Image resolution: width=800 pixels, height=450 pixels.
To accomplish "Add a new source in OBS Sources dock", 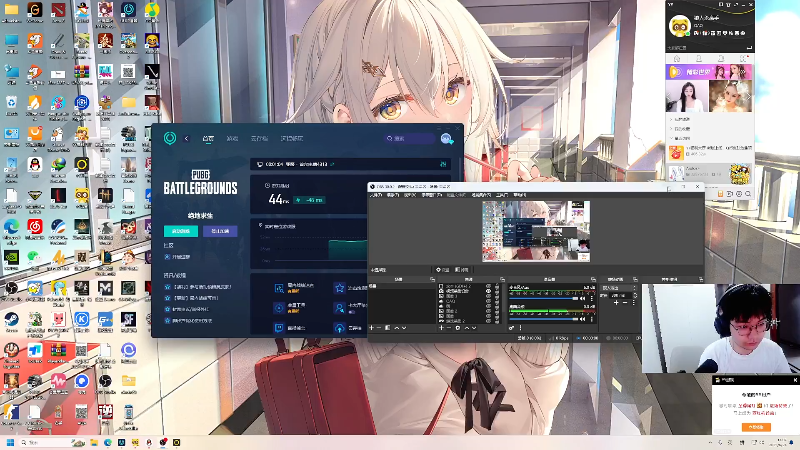I will [441, 328].
